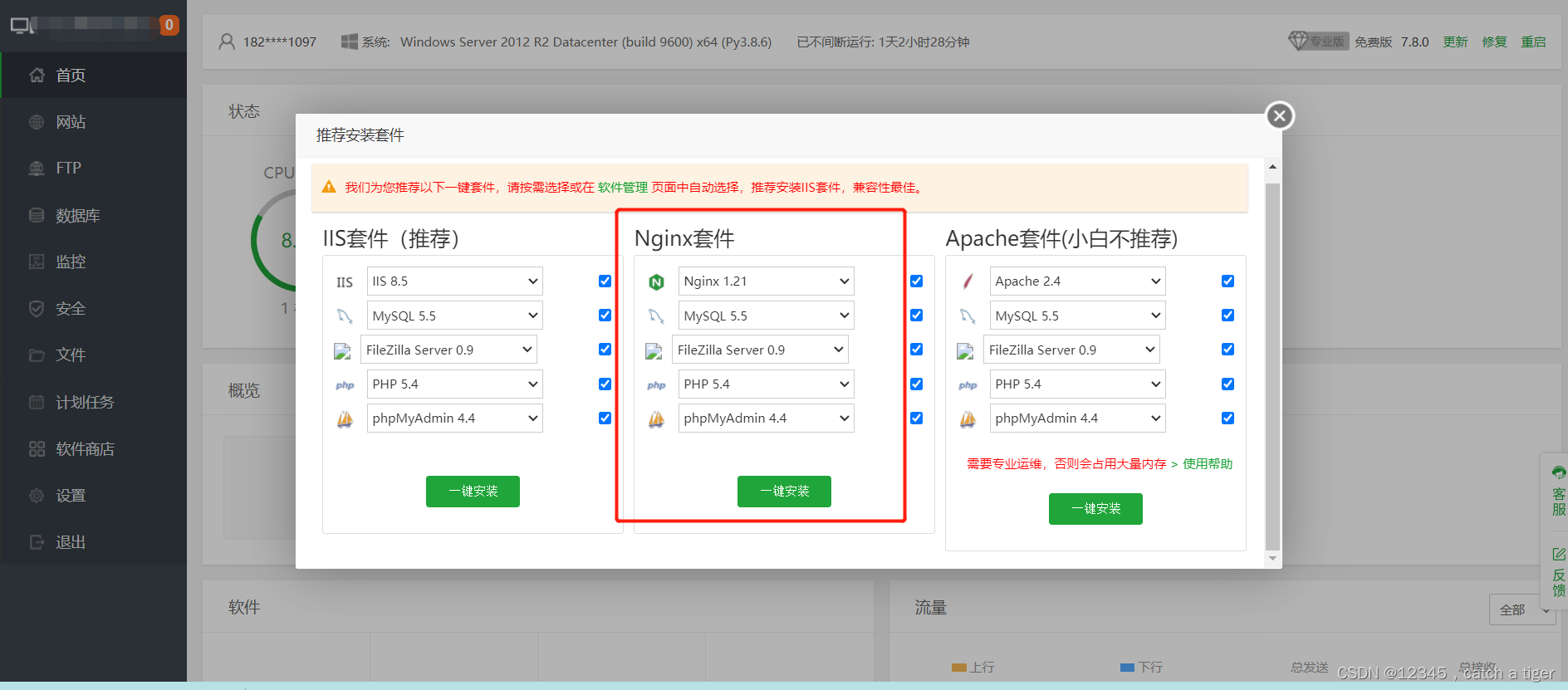The height and width of the screenshot is (690, 1568).
Task: Click the warning triangle icon in notice
Action: (x=329, y=187)
